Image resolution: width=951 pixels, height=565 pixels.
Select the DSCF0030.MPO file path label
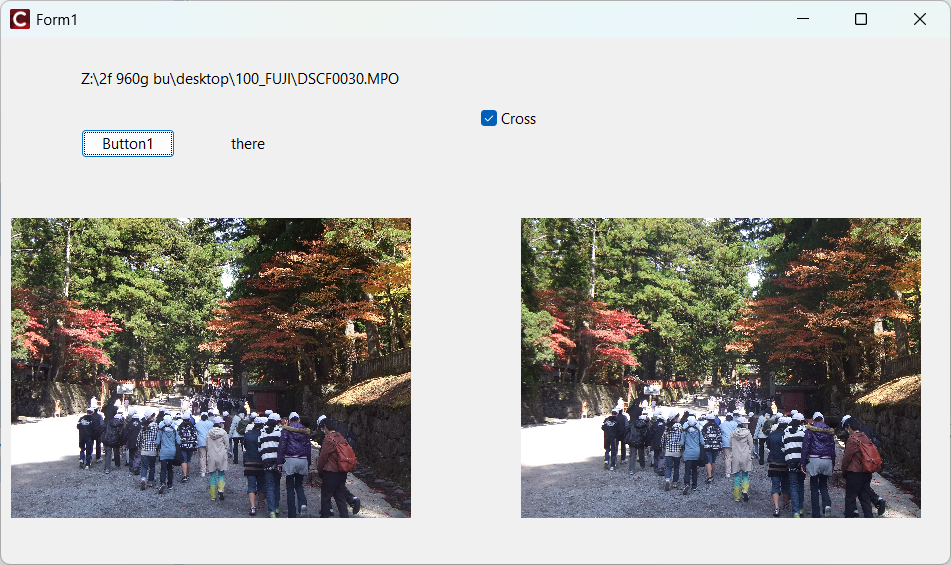click(x=240, y=79)
